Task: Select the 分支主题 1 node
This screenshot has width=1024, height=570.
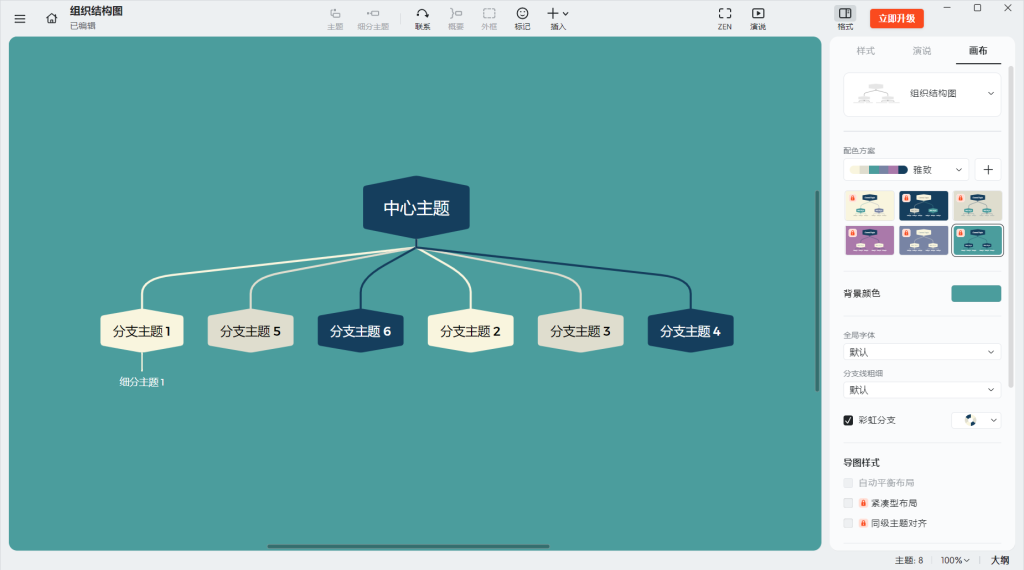Action: tap(142, 331)
